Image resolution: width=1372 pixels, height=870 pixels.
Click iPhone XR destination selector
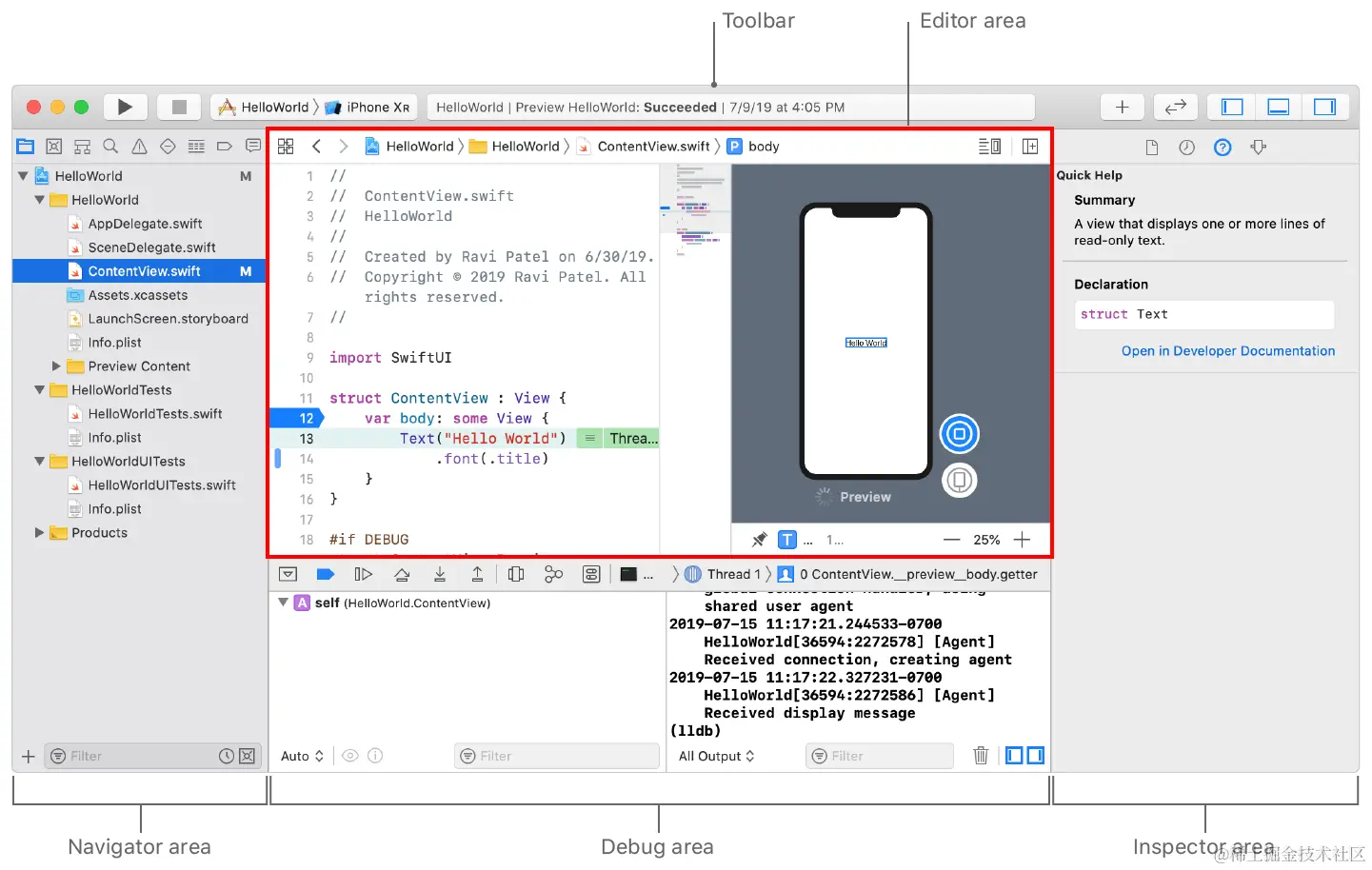[x=367, y=108]
